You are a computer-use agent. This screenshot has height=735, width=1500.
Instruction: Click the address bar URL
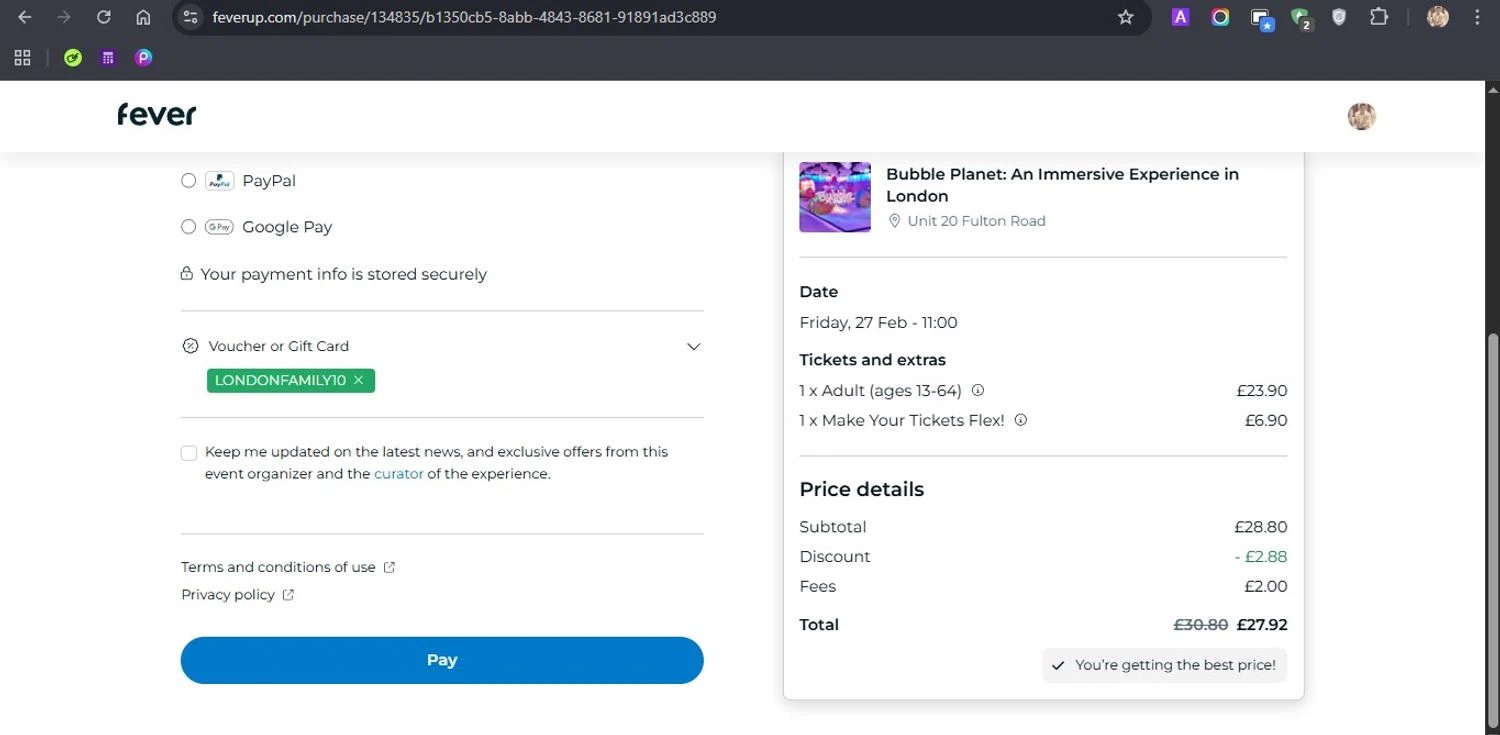(x=464, y=17)
